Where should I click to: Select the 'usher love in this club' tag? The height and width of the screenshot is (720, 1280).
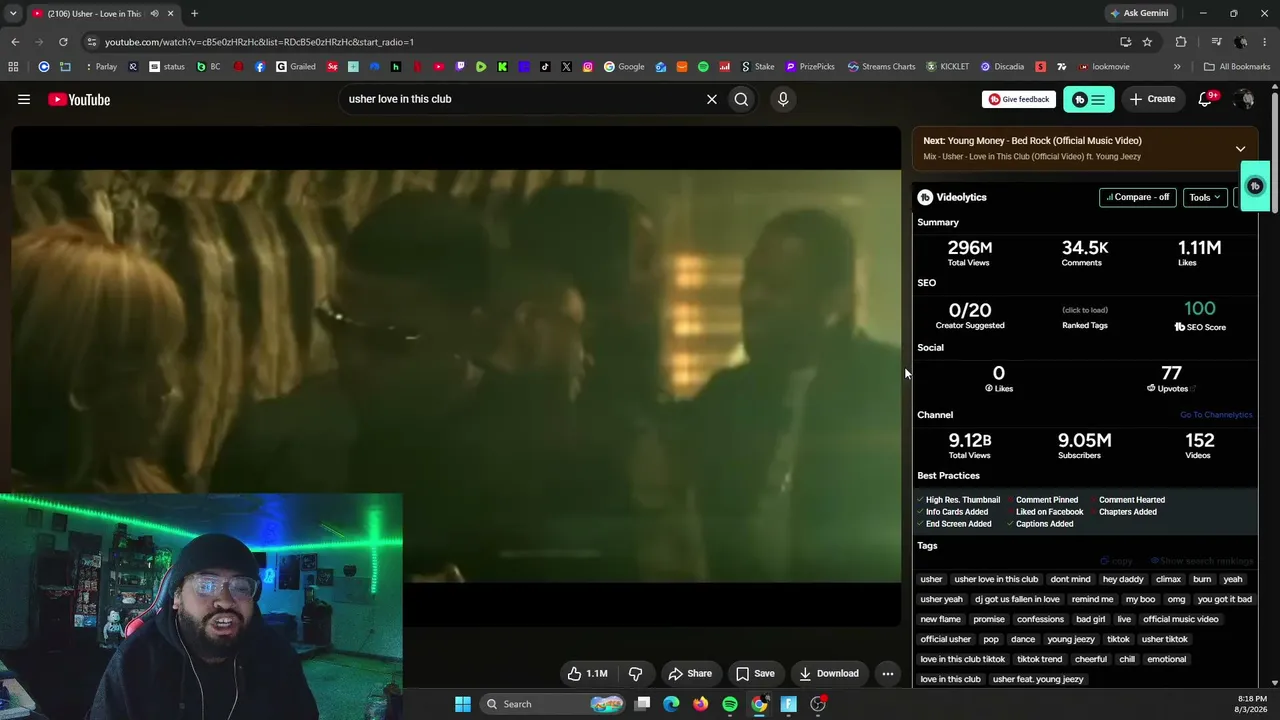point(996,579)
